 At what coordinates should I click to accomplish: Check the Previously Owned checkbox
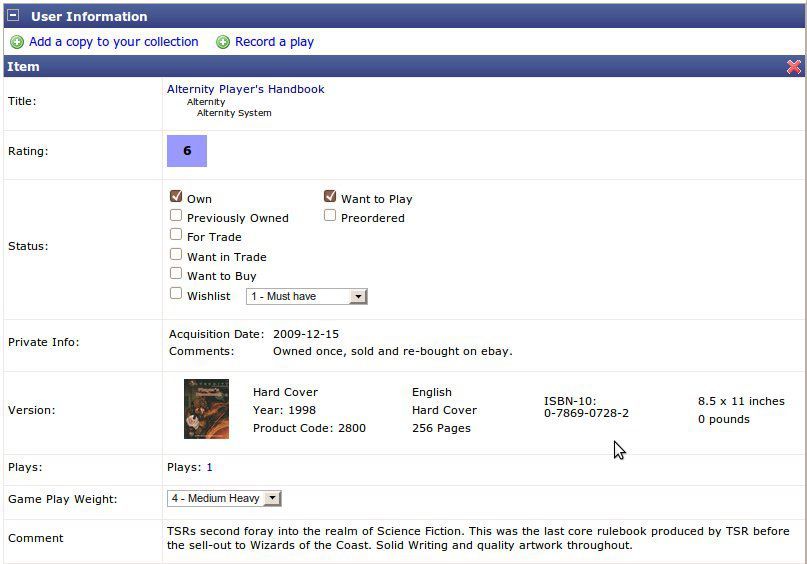176,215
